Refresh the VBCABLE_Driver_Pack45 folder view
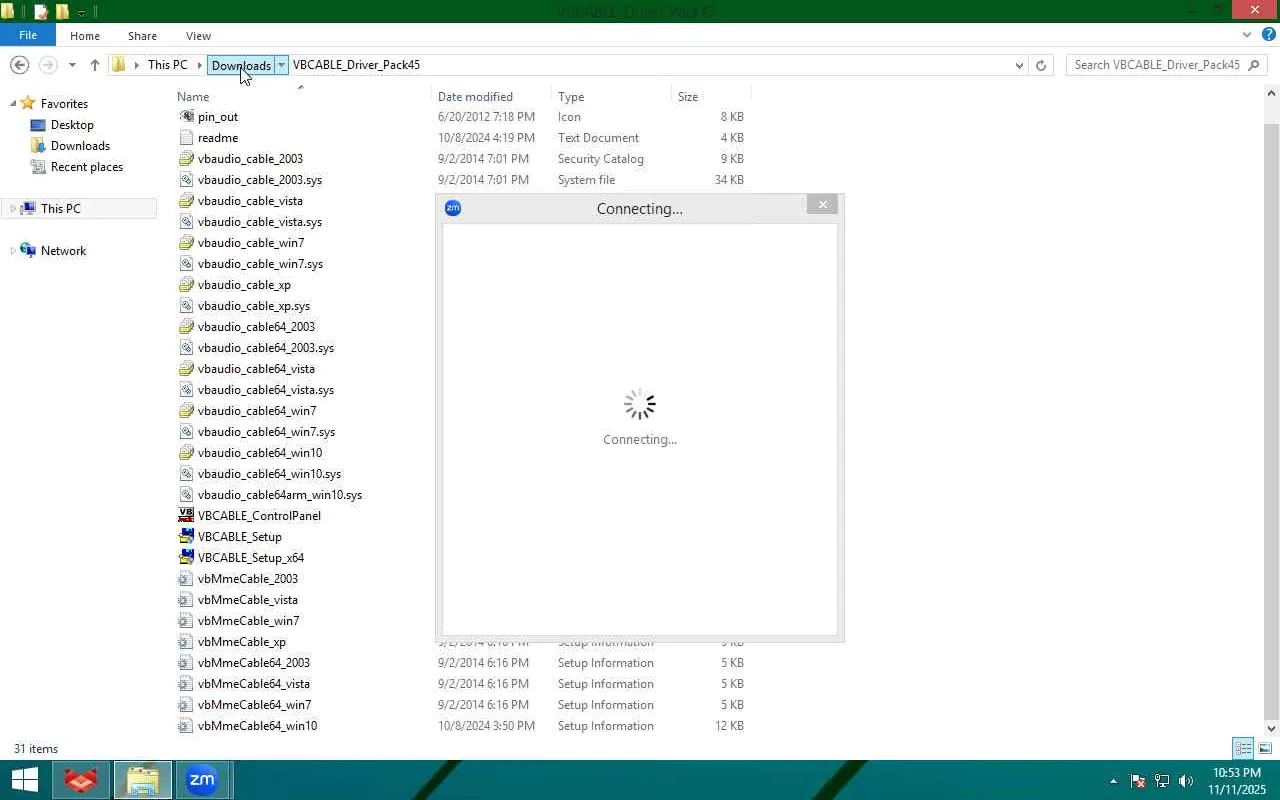Viewport: 1280px width, 800px height. pyautogui.click(x=1041, y=65)
